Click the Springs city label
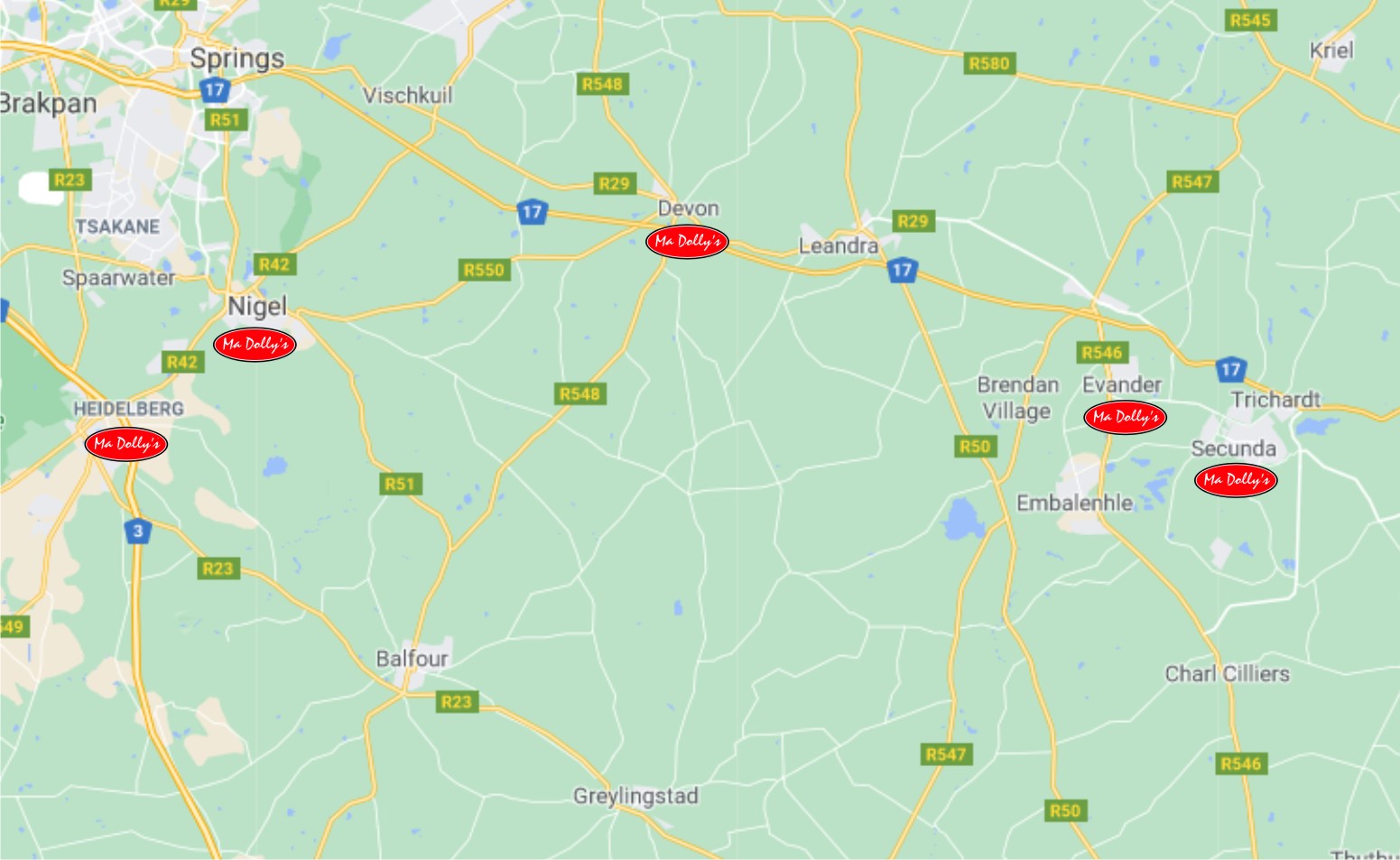Viewport: 1400px width, 860px height. 237,59
